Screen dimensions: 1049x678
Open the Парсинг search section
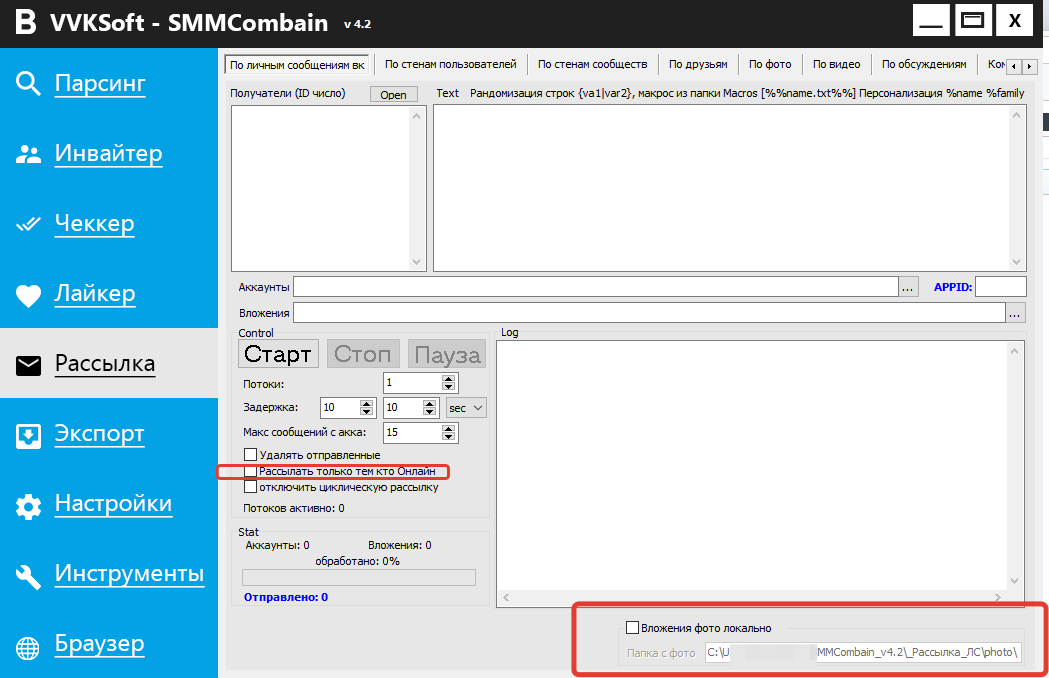29,84
